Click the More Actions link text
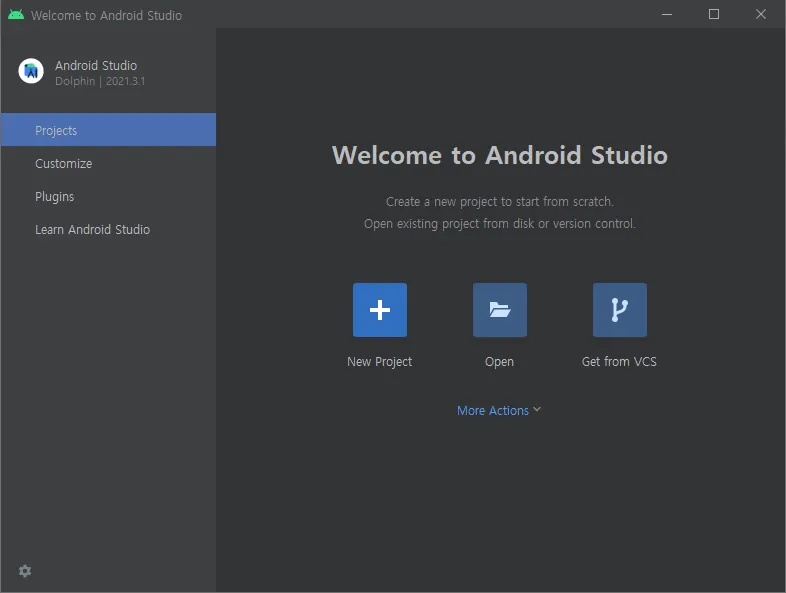 [492, 411]
